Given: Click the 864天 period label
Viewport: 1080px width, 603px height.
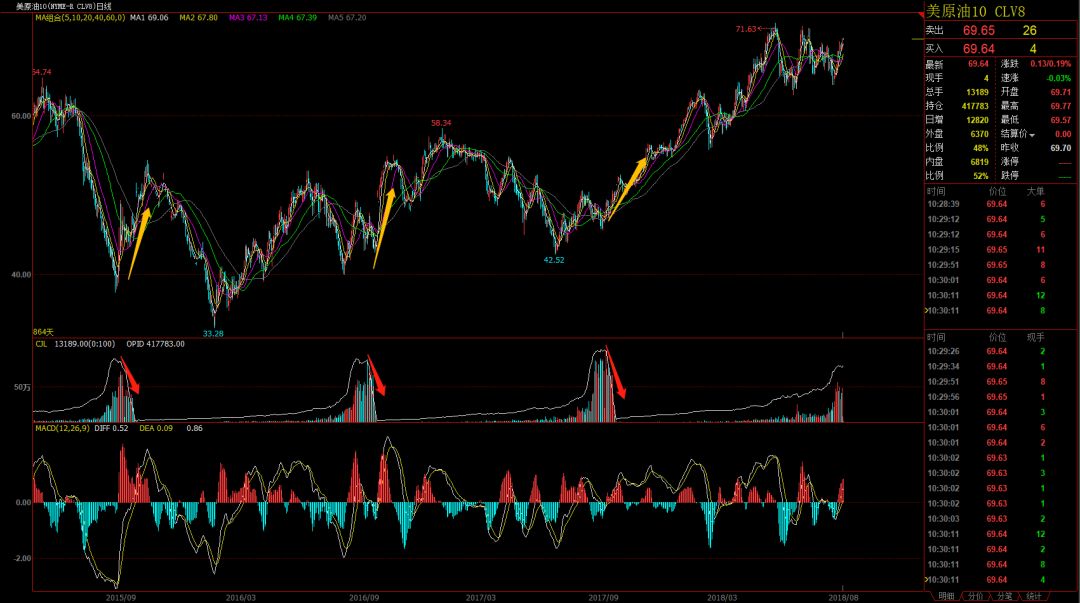Looking at the screenshot, I should [43, 332].
